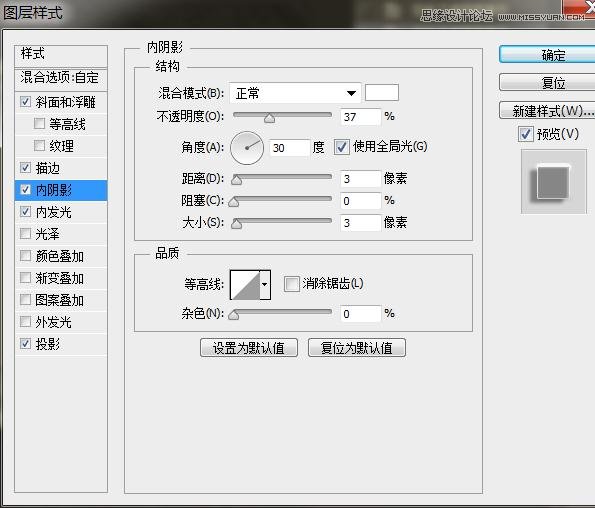Viewport: 595px width, 508px height.
Task: Click the angle dial control
Action: (x=247, y=148)
